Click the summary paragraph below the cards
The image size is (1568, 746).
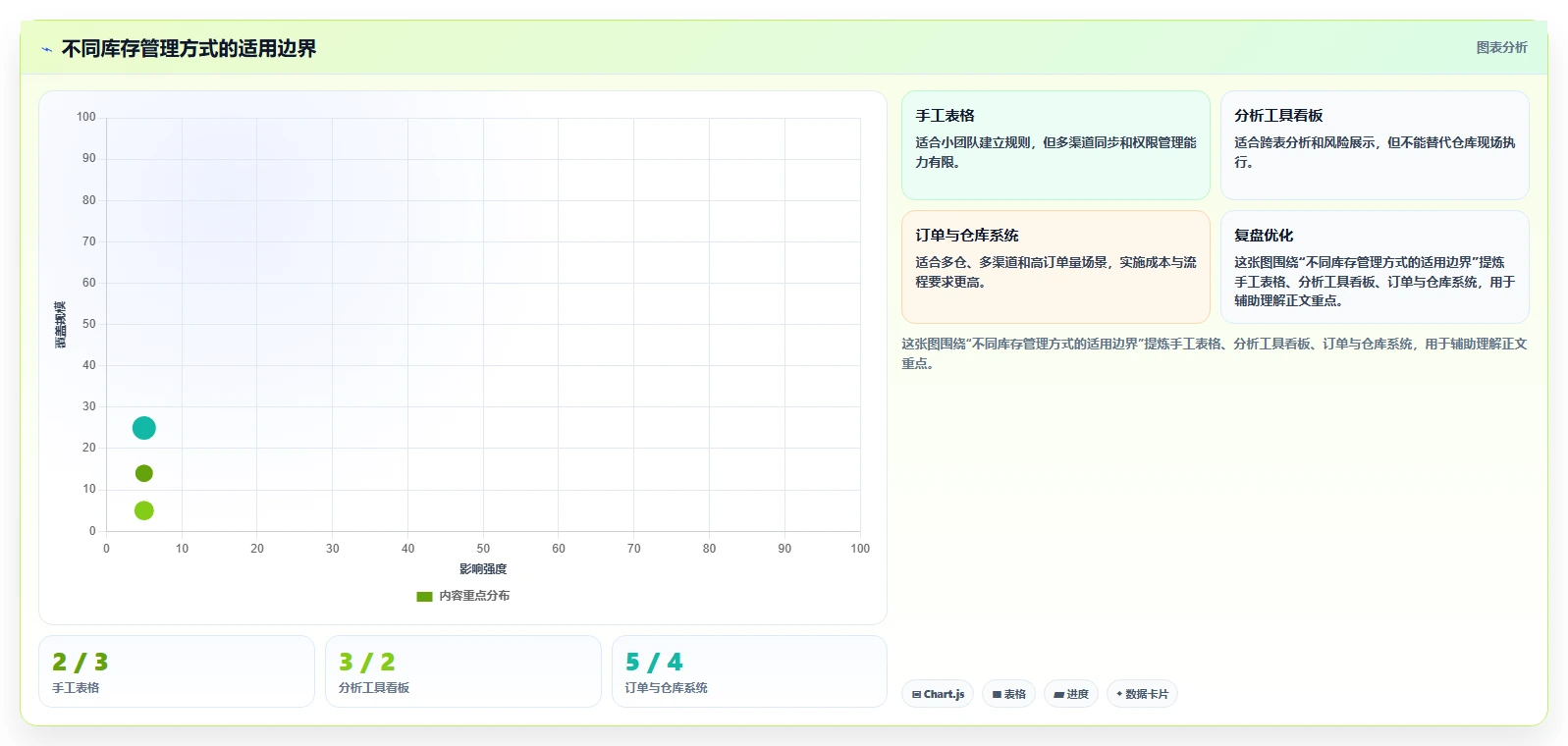click(1215, 353)
